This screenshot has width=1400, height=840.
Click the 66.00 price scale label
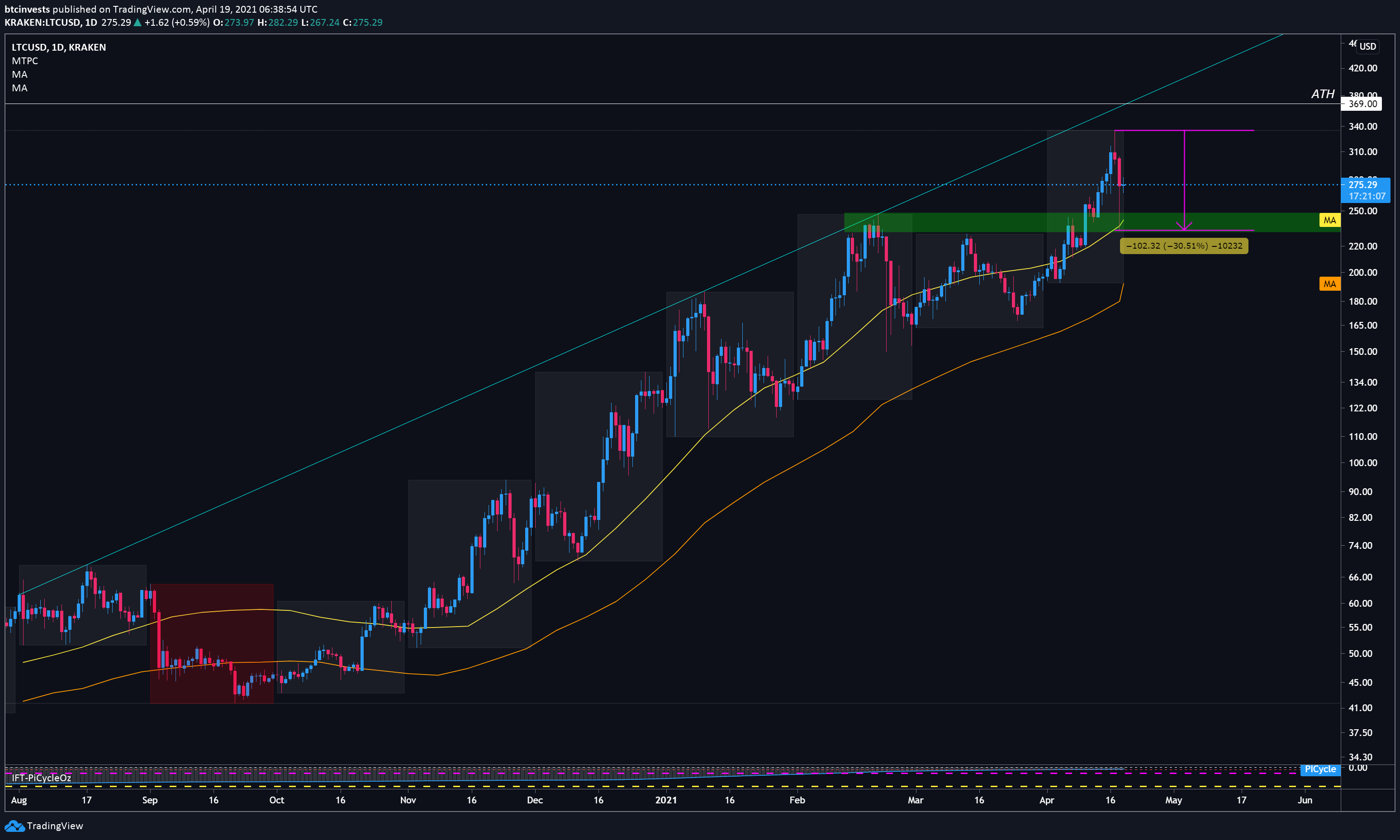pyautogui.click(x=1360, y=577)
